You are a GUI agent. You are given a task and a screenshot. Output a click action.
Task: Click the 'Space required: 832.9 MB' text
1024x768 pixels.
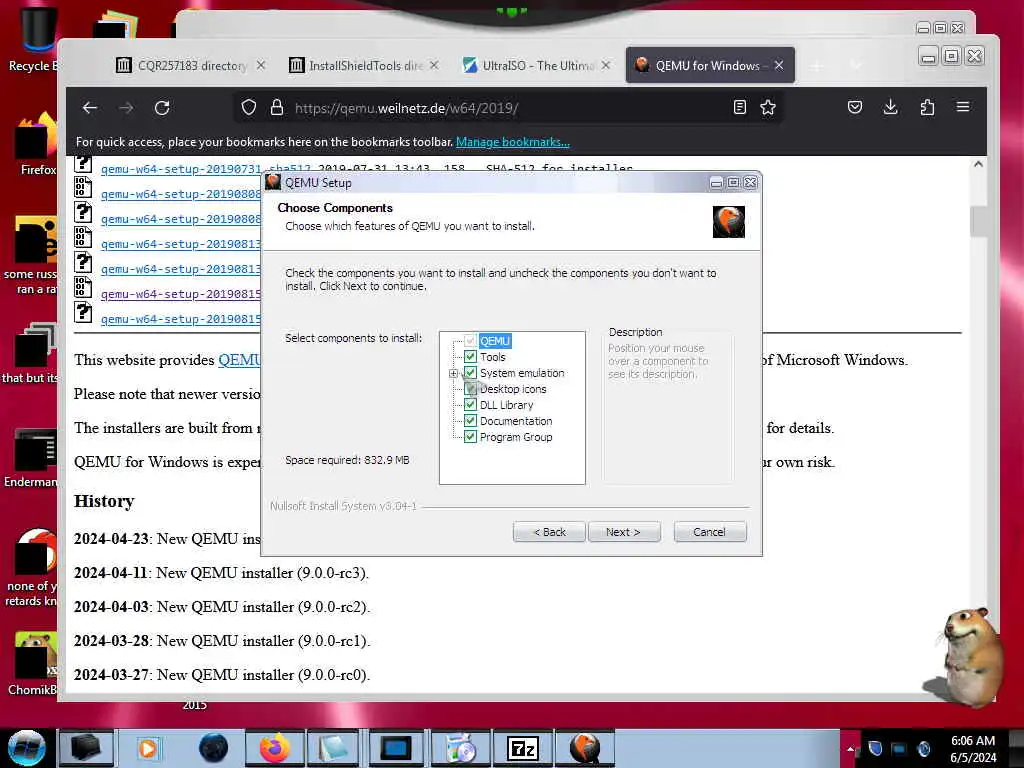click(347, 460)
